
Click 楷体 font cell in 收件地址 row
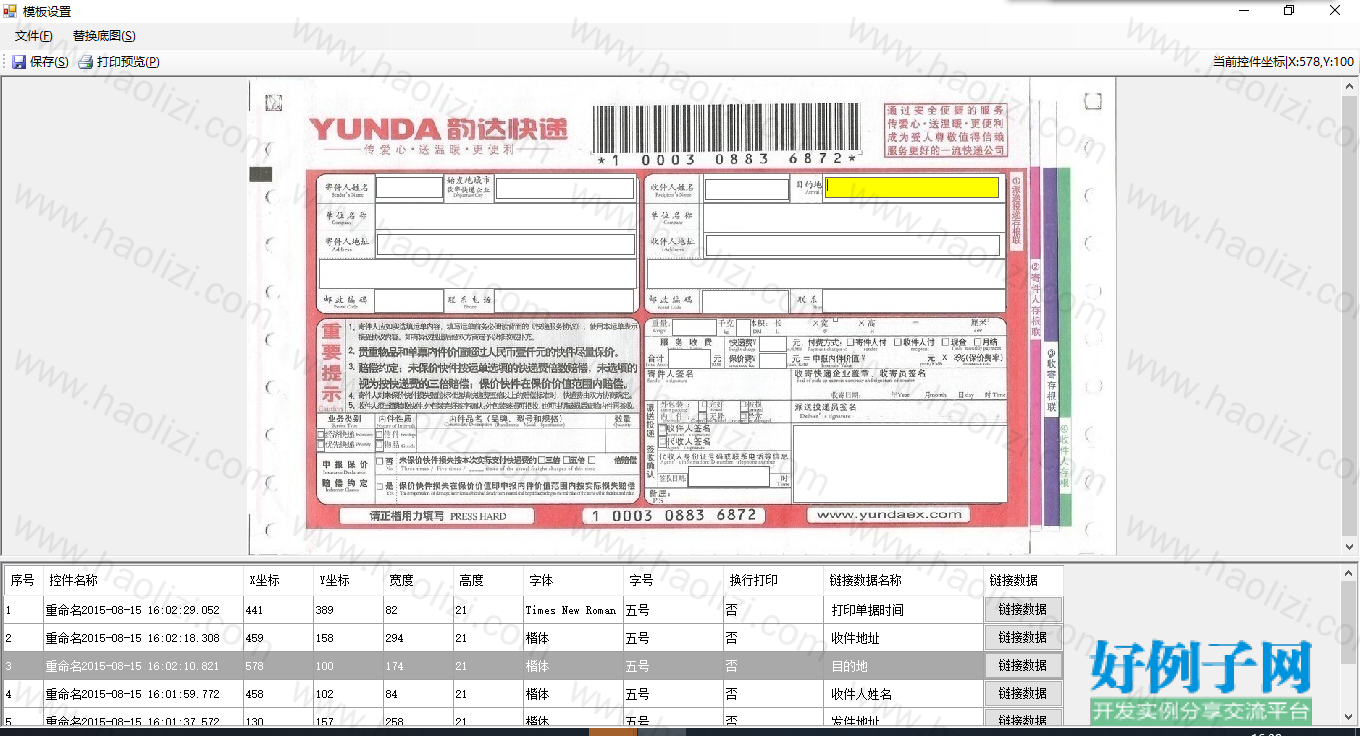[x=573, y=638]
